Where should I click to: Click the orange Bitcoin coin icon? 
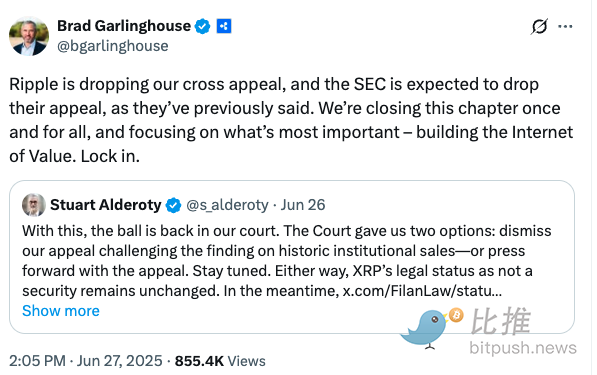(x=456, y=315)
